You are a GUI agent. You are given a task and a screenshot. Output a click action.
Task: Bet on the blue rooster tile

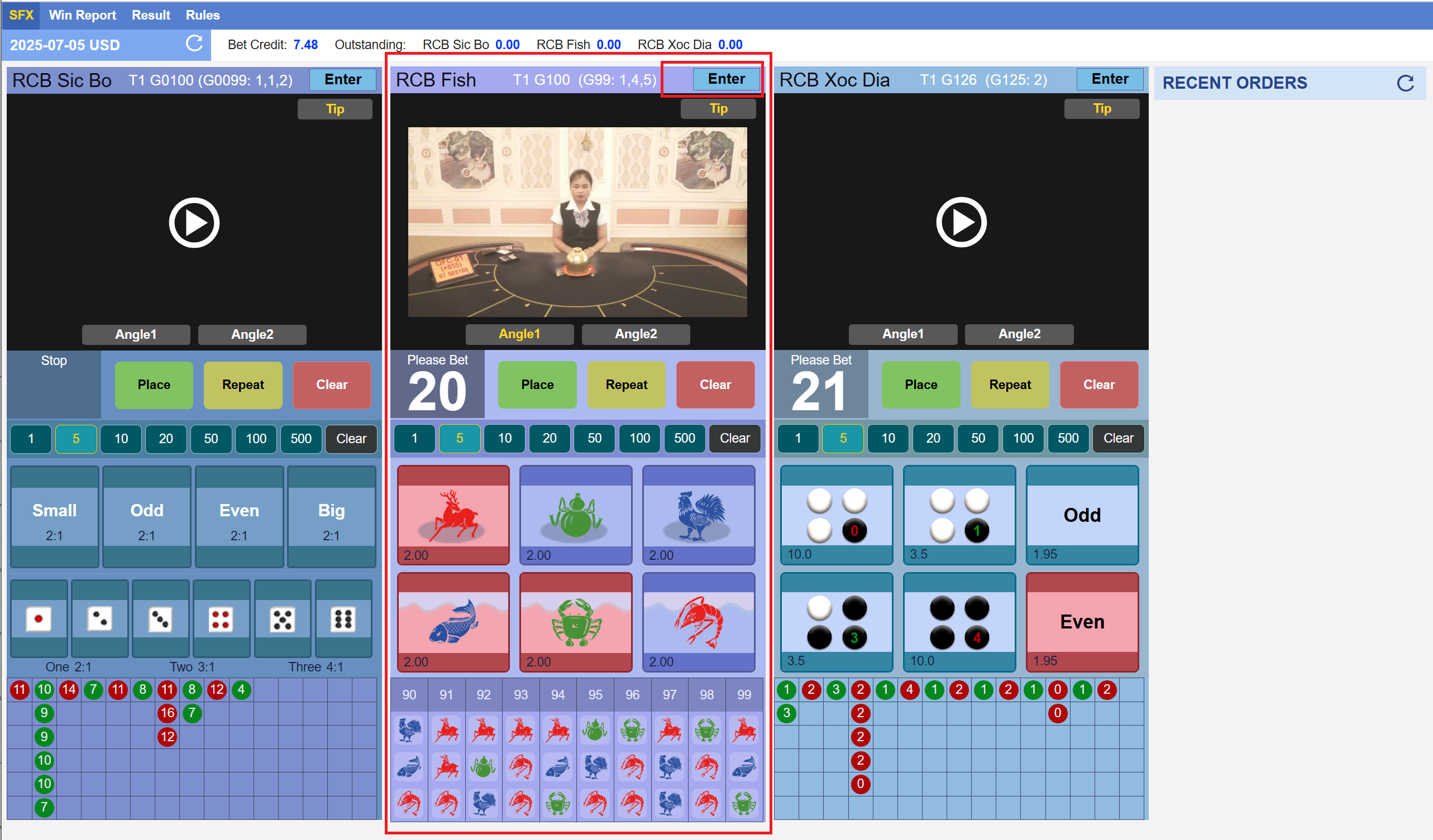pos(698,515)
